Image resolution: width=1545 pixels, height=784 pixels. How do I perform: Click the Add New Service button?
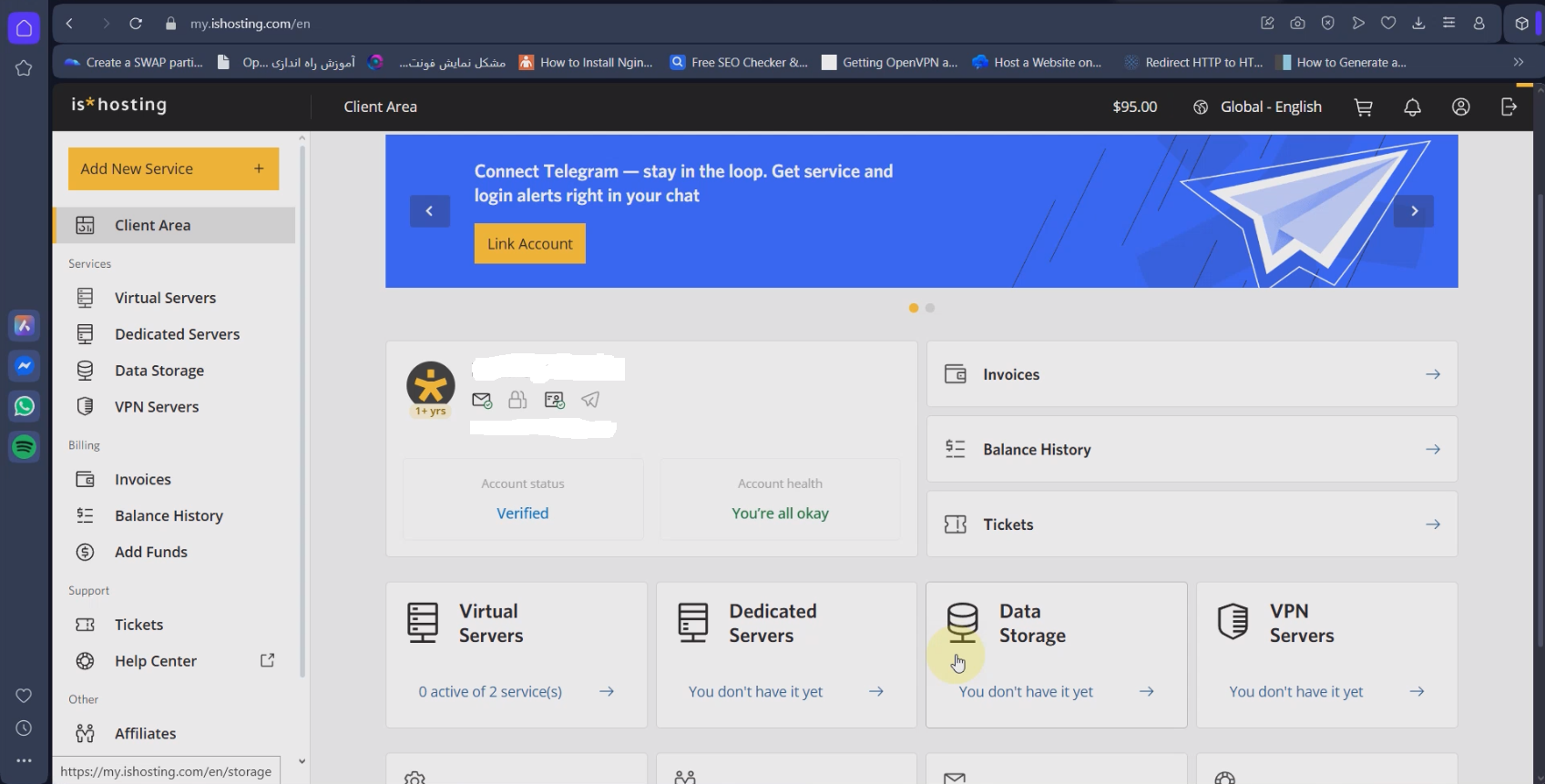(x=173, y=169)
